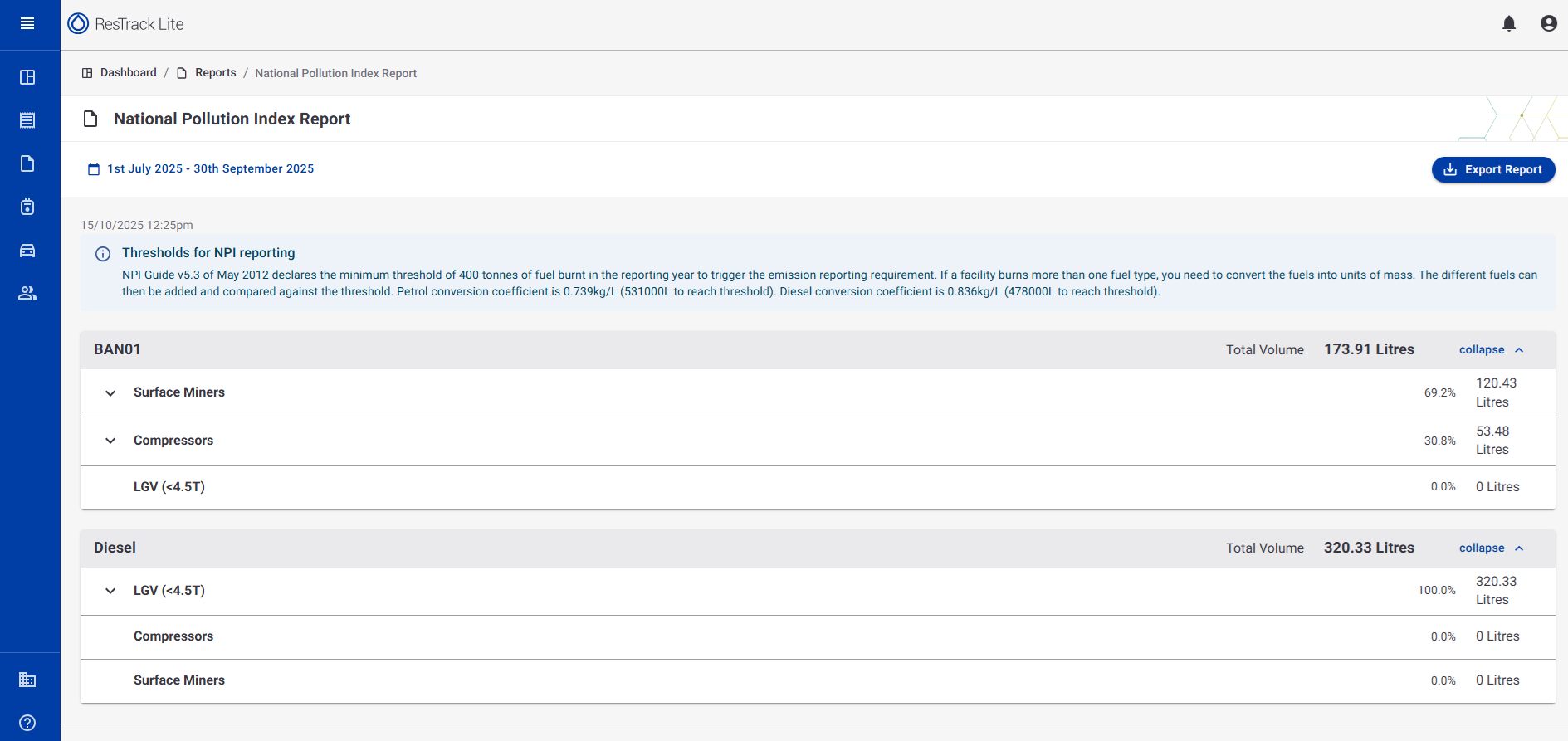
Task: Click the timestamp 15/10/2025 12:25pm
Action: [x=137, y=225]
